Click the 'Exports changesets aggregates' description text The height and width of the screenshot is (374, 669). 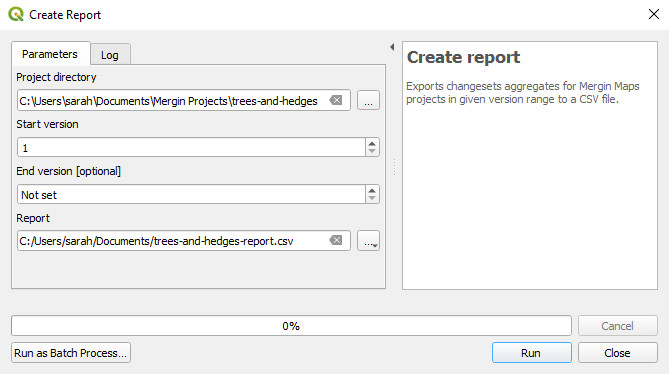click(x=523, y=93)
